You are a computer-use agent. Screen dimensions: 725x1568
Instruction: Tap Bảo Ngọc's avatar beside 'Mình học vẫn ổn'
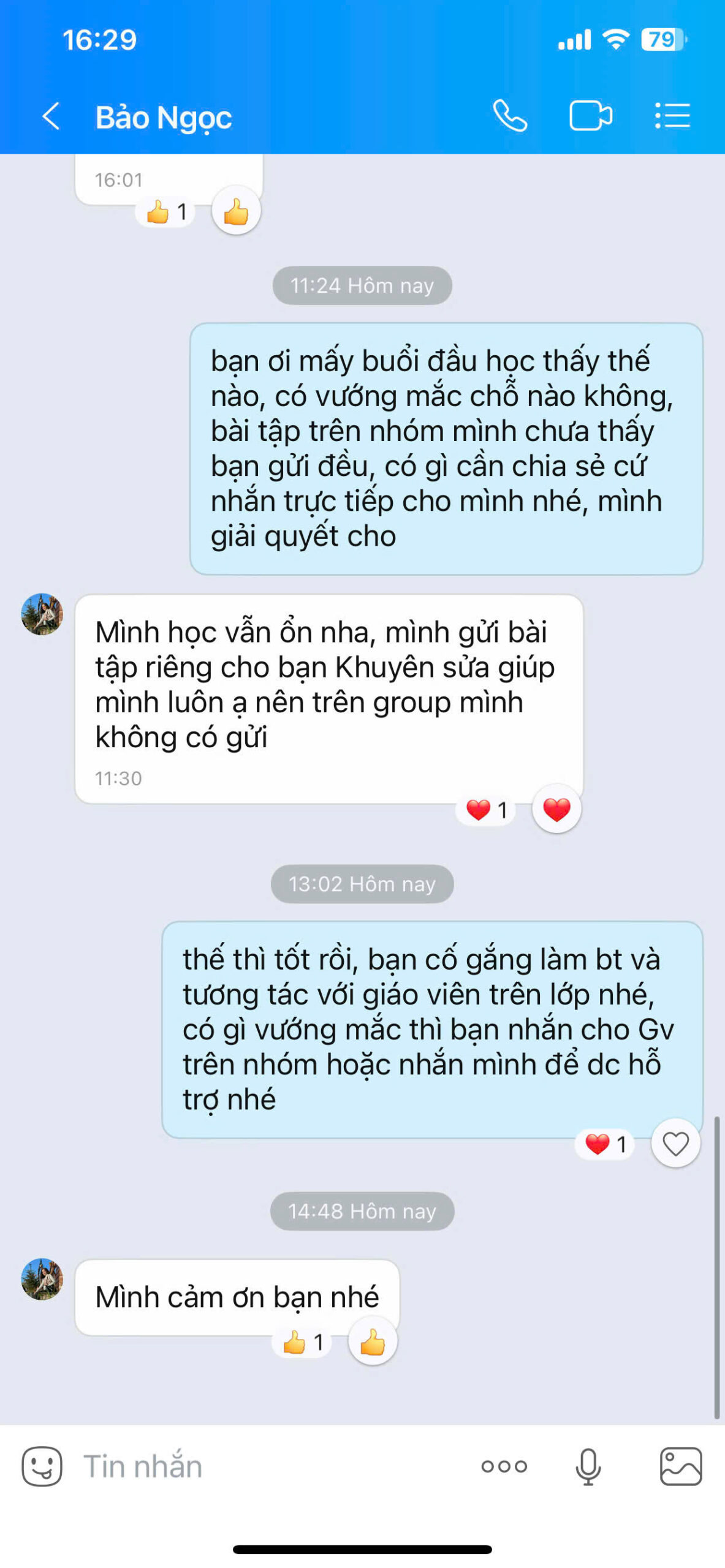(42, 614)
